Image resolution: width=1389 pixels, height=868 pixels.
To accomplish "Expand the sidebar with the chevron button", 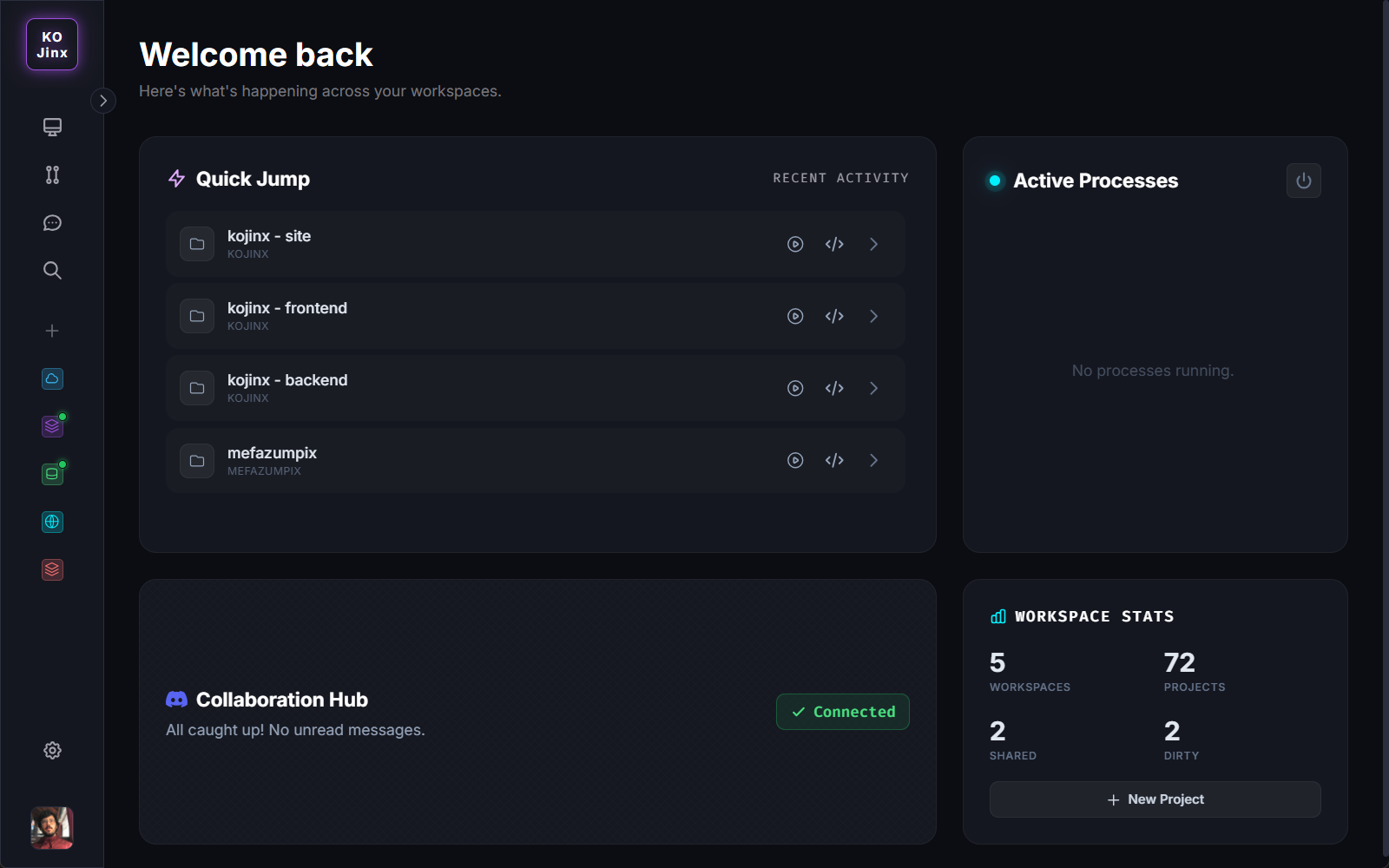I will pyautogui.click(x=103, y=101).
